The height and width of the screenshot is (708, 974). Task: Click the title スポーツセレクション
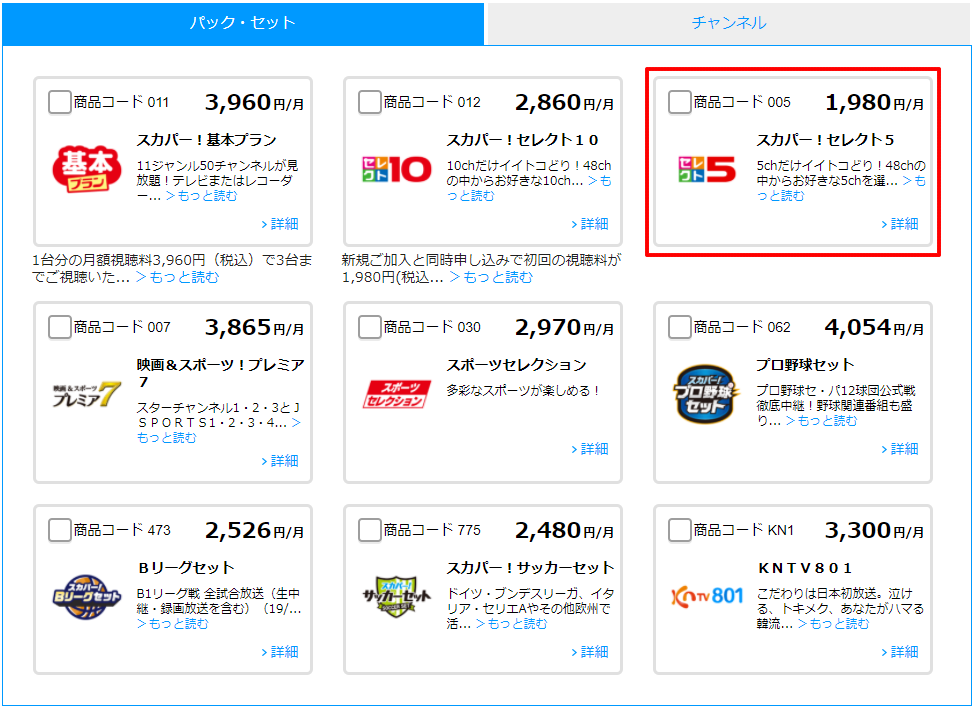pos(516,365)
